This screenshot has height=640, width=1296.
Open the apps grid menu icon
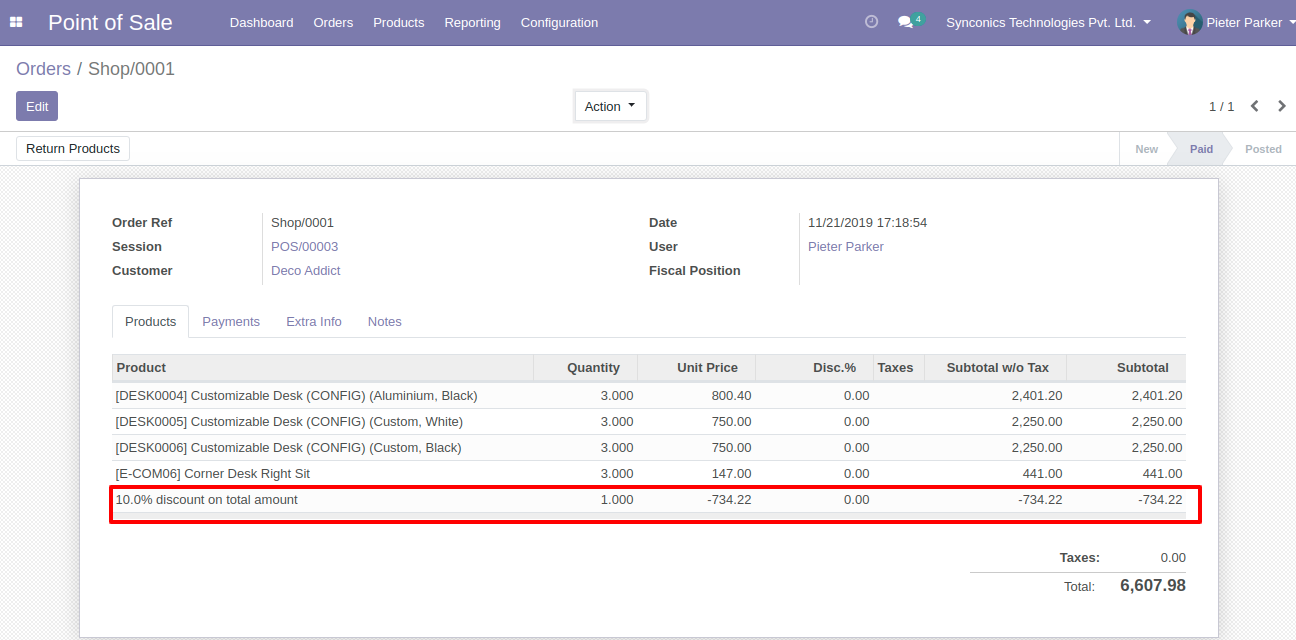16,22
